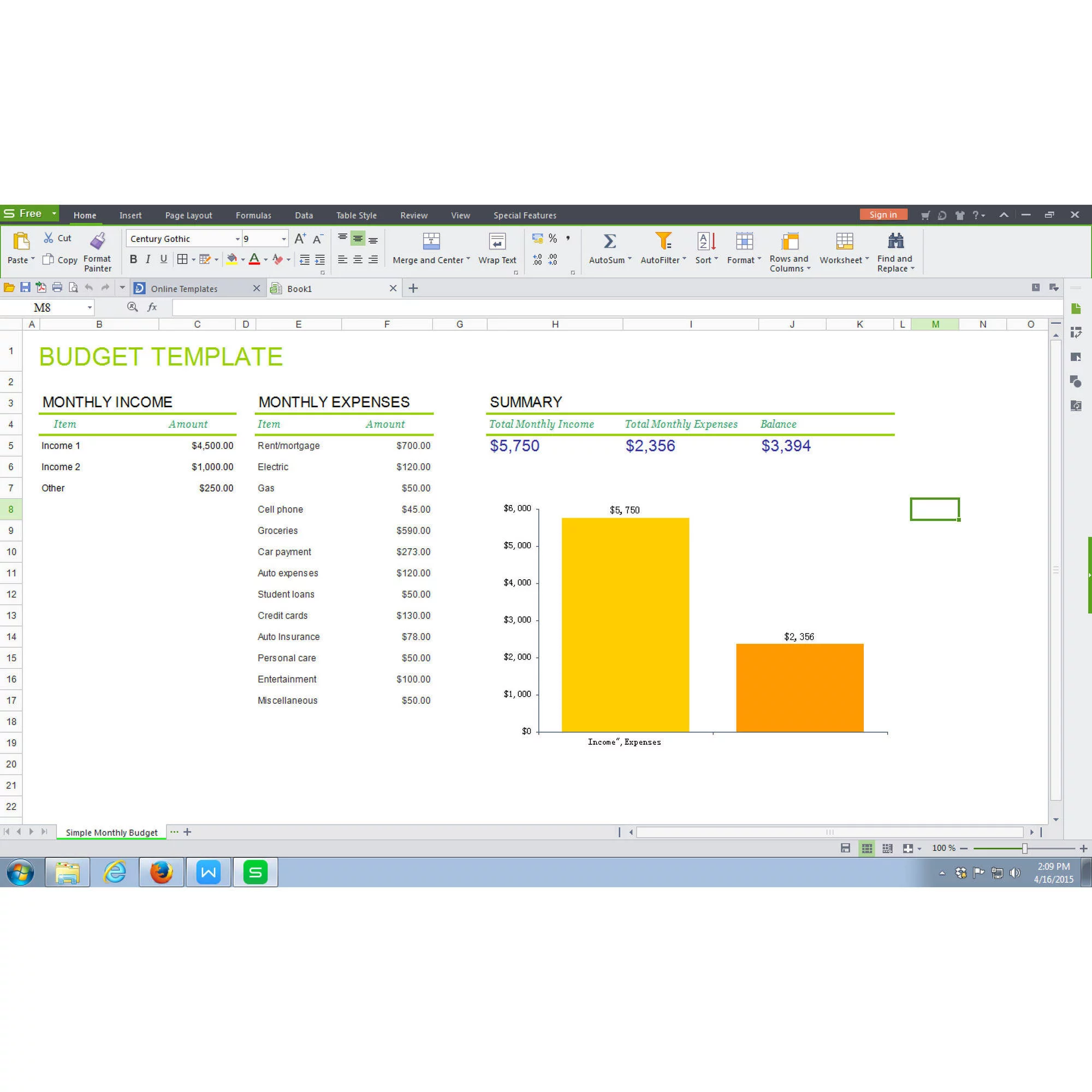Image resolution: width=1092 pixels, height=1092 pixels.
Task: Toggle underline formatting
Action: point(163,259)
